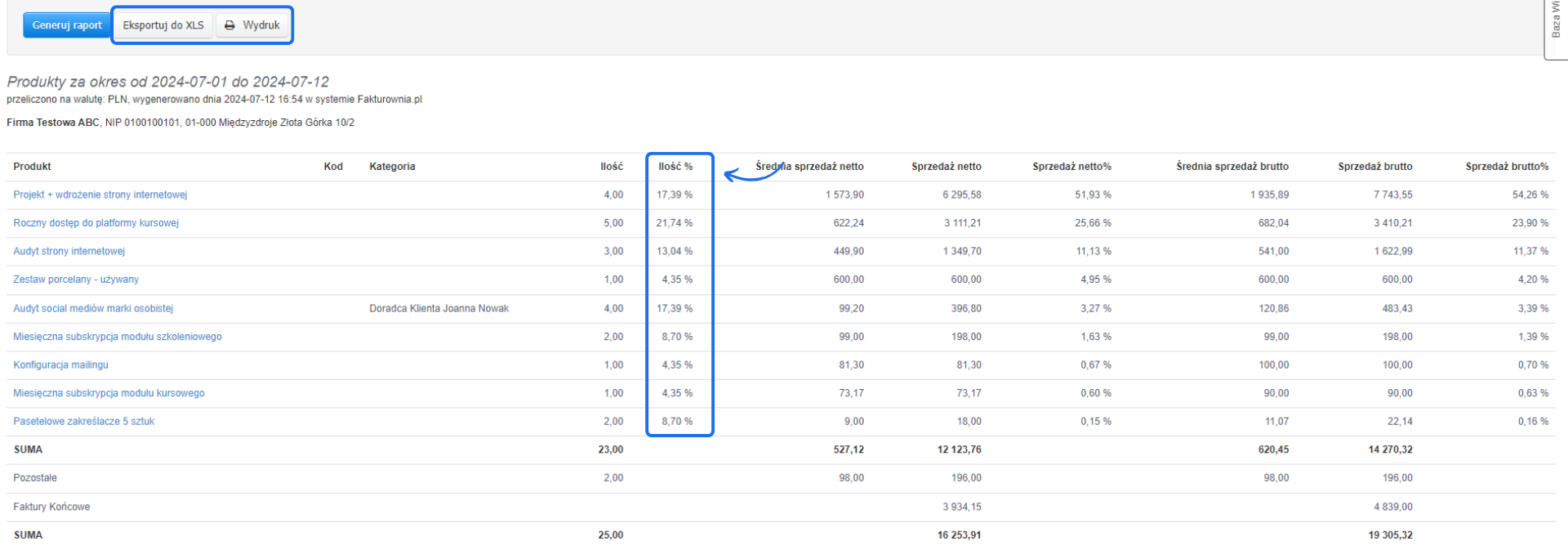Click Audyt social mediów marki osobistej
Viewport: 1568px width, 559px height.
[93, 309]
